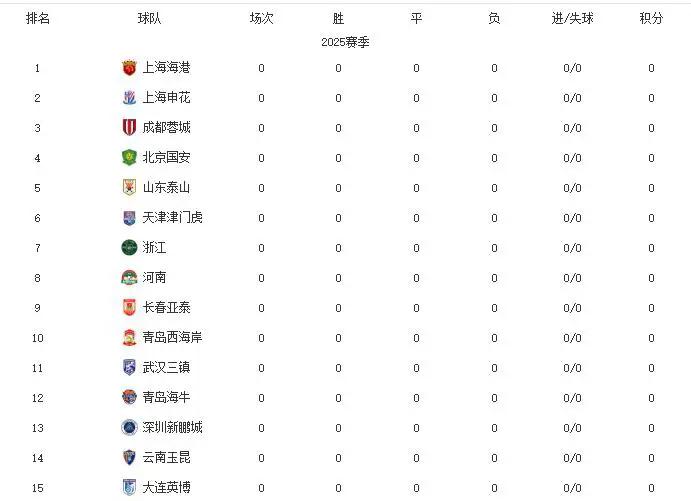Click the 积分 (points) column header
The height and width of the screenshot is (501, 691).
[651, 19]
